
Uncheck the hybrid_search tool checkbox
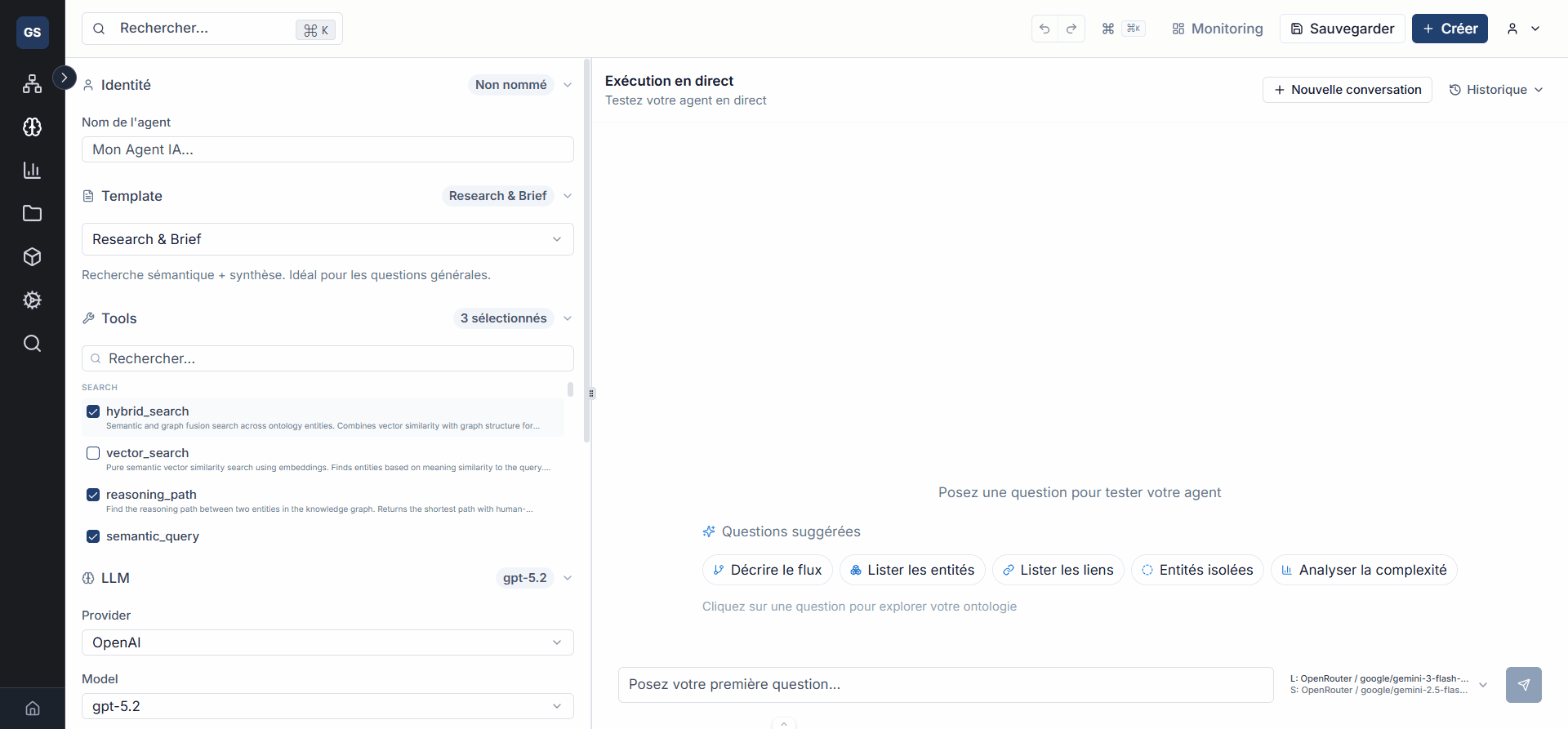point(93,411)
